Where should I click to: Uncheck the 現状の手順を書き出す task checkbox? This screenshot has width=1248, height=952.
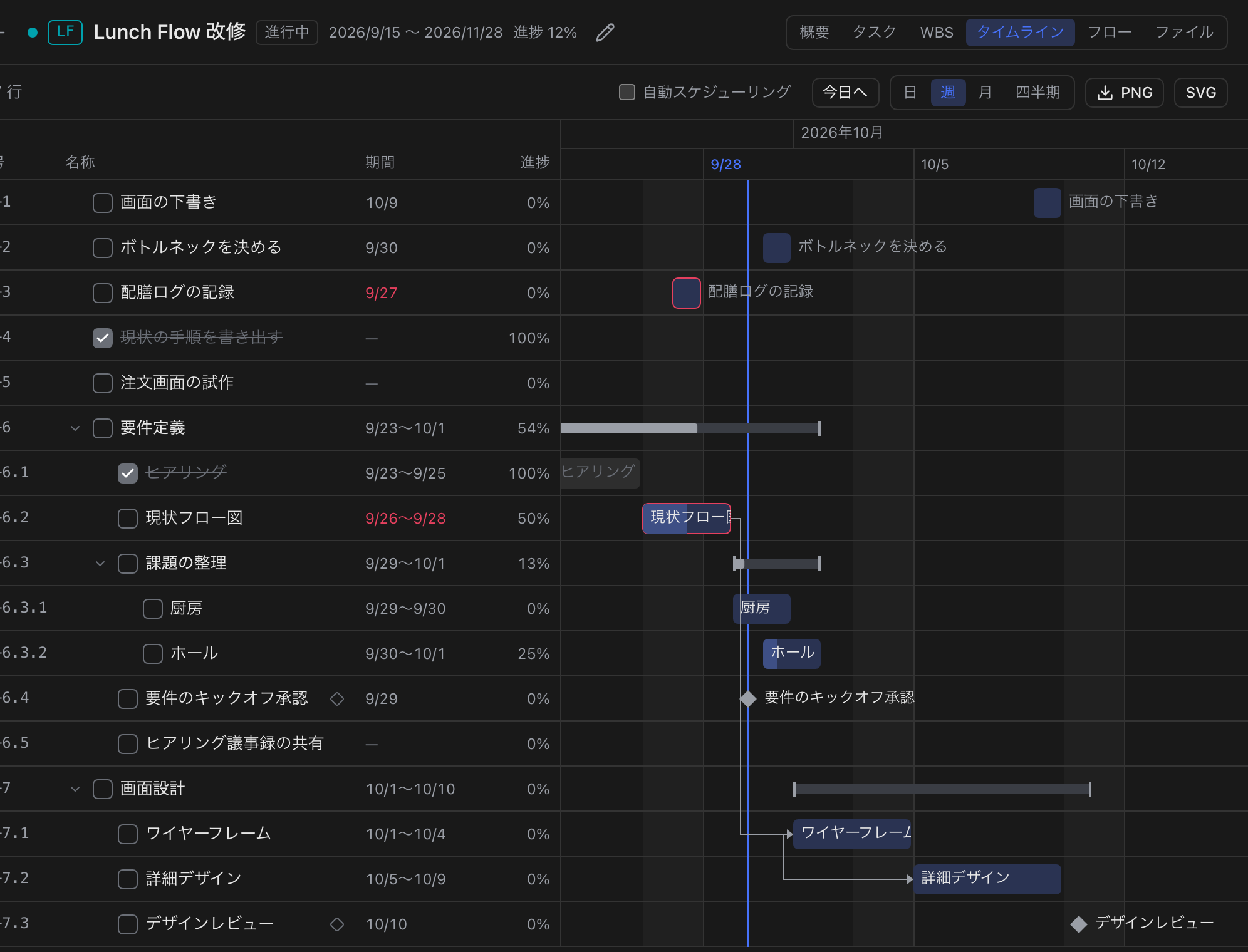coord(103,338)
